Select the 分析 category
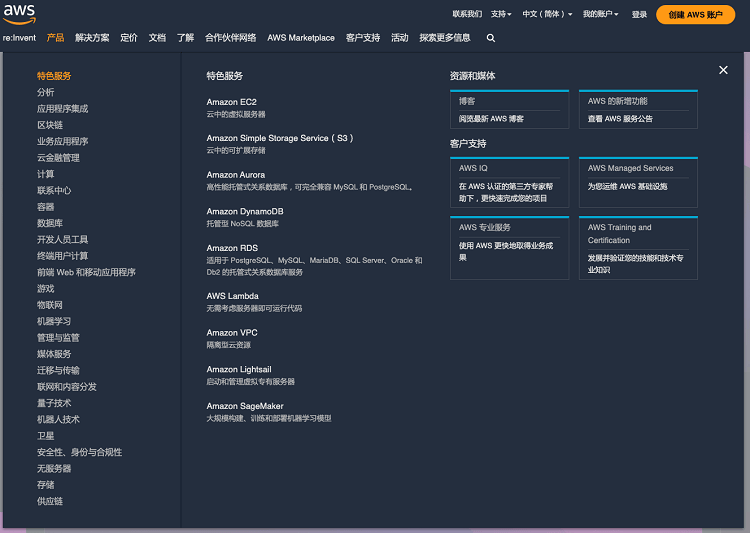Image resolution: width=750 pixels, height=533 pixels. pyautogui.click(x=45, y=92)
